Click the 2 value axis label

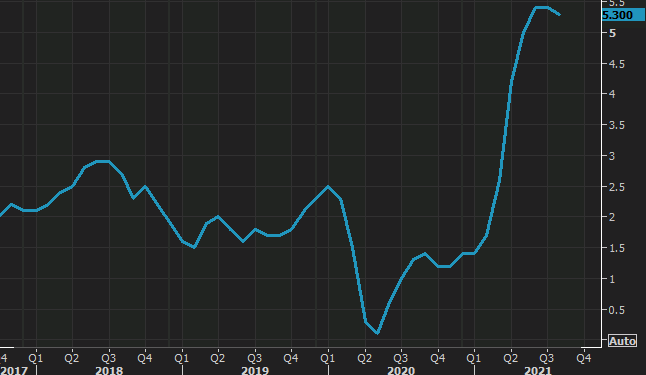tap(613, 217)
